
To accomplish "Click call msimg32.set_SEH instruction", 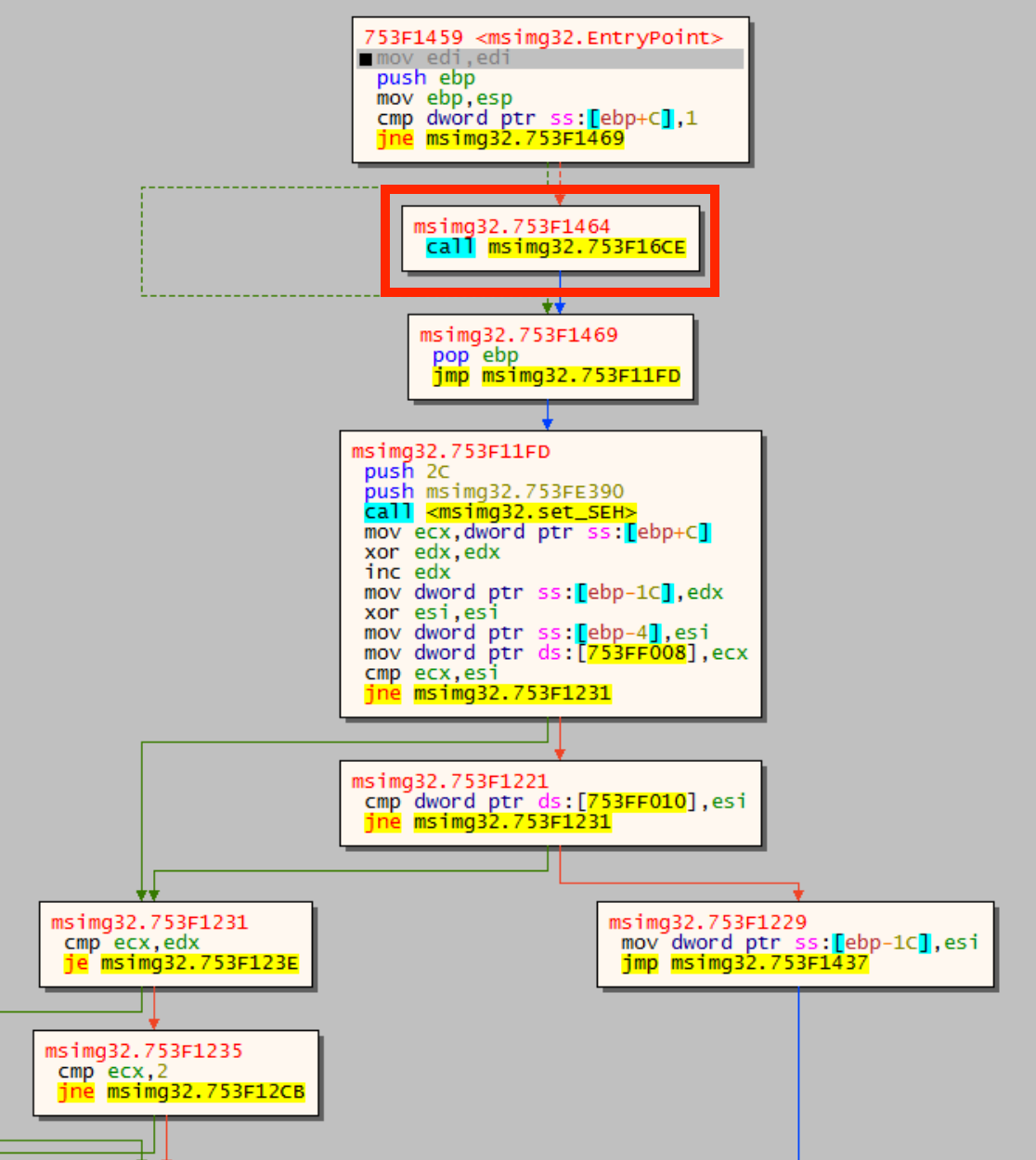I will click(x=500, y=512).
